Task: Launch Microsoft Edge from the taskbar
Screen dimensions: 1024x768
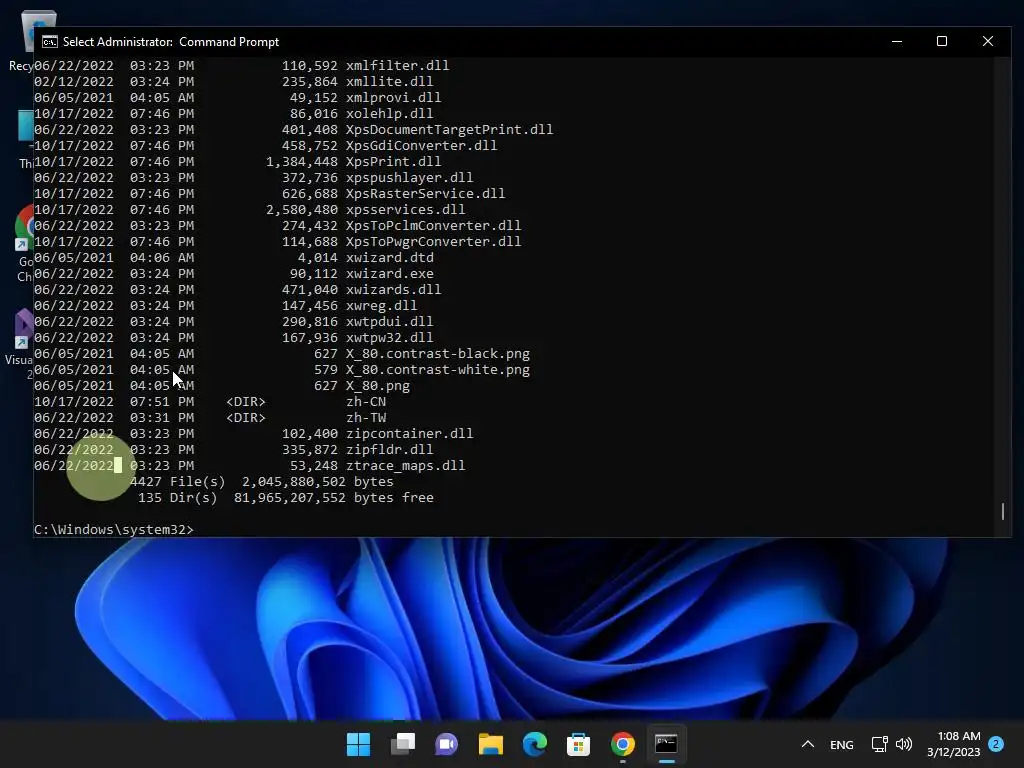Action: pos(534,744)
